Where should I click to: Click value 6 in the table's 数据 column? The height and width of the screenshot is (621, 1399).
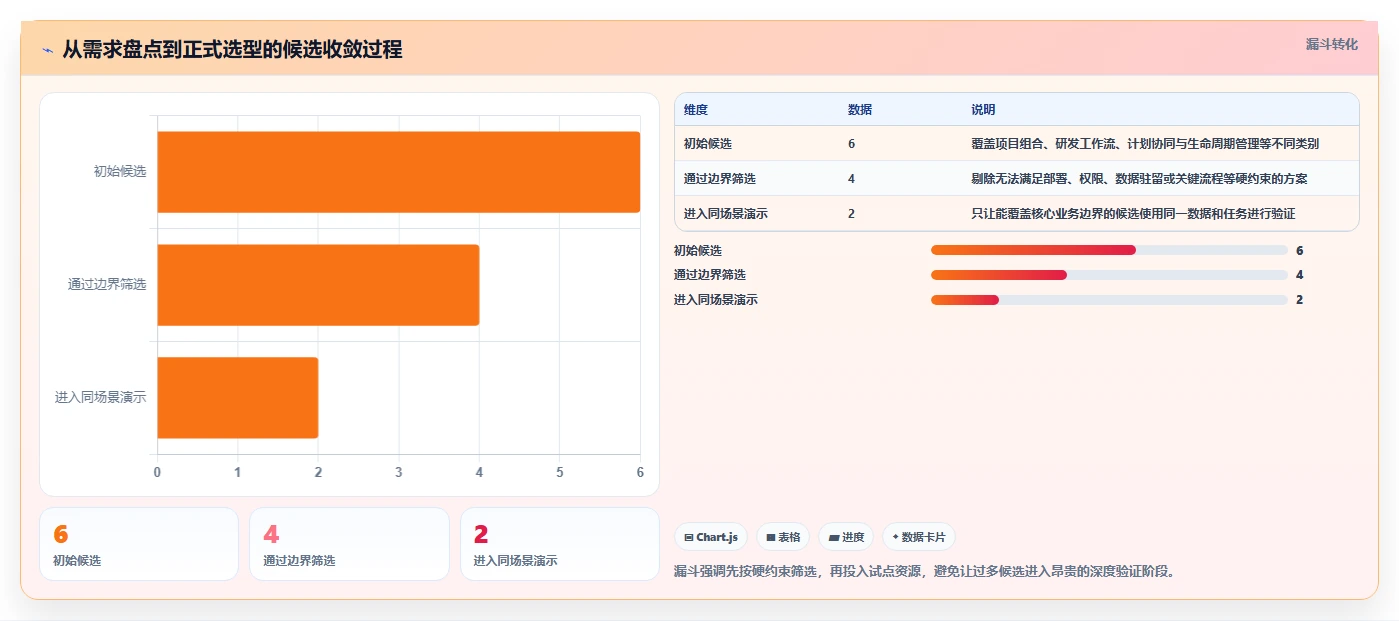point(851,144)
